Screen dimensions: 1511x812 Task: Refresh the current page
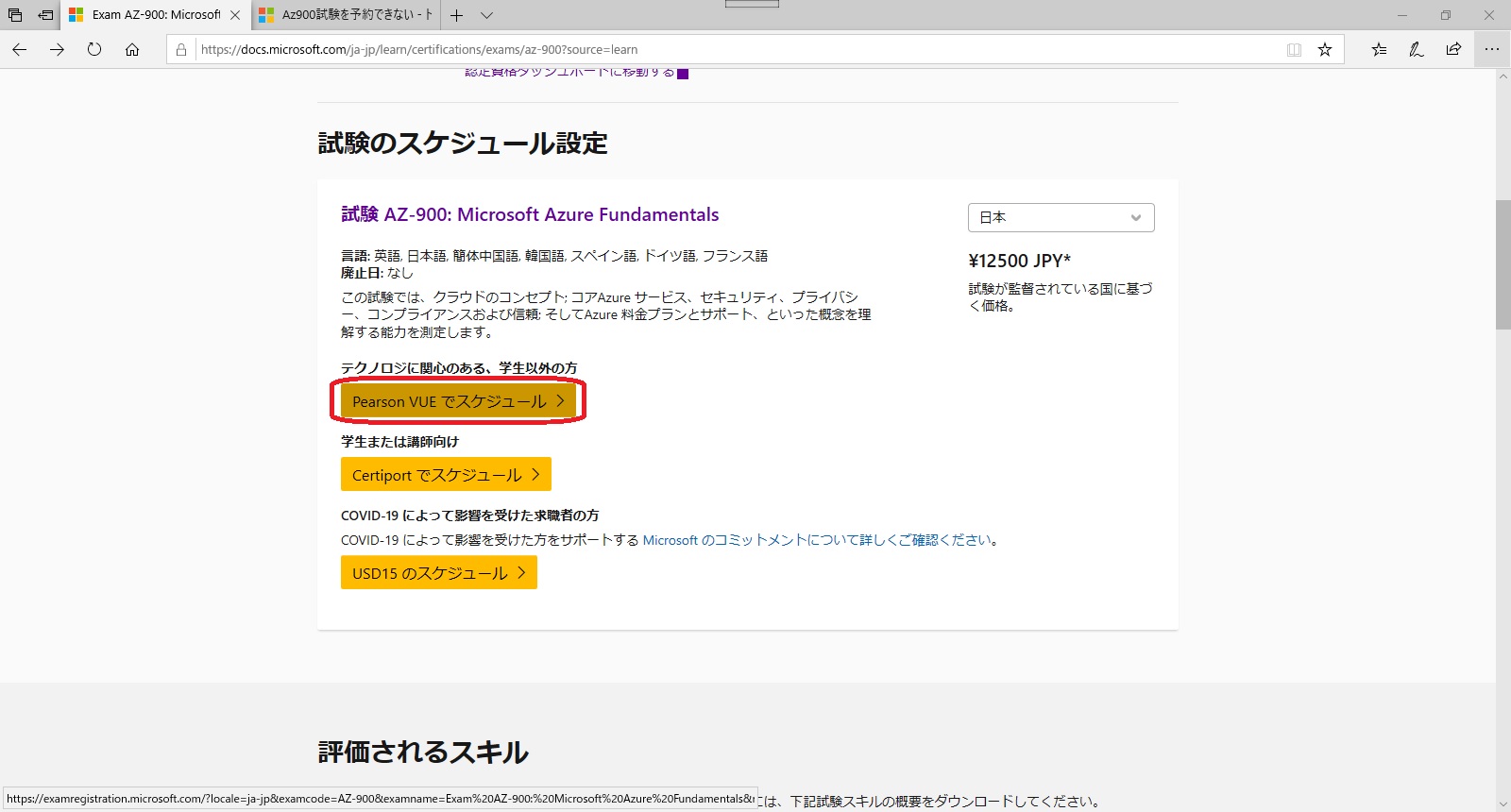point(94,49)
